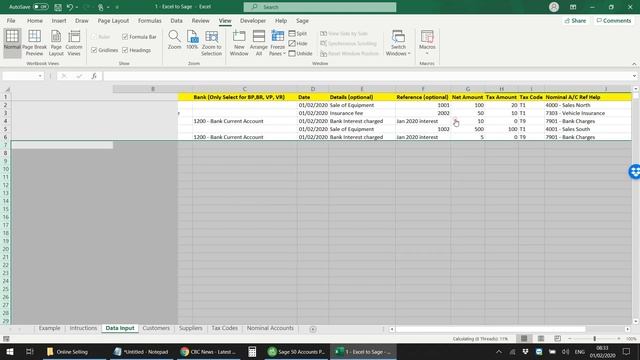Split the worksheet window
Image resolution: width=640 pixels, height=360 pixels.
pos(298,33)
